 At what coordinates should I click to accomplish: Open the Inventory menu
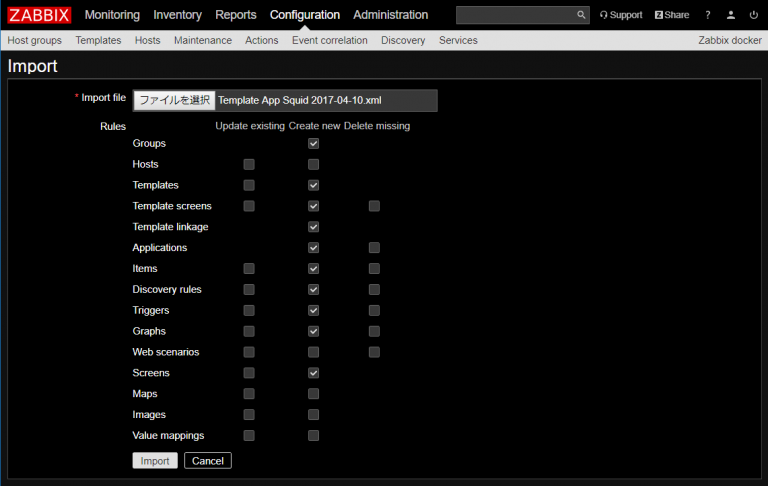tap(177, 15)
